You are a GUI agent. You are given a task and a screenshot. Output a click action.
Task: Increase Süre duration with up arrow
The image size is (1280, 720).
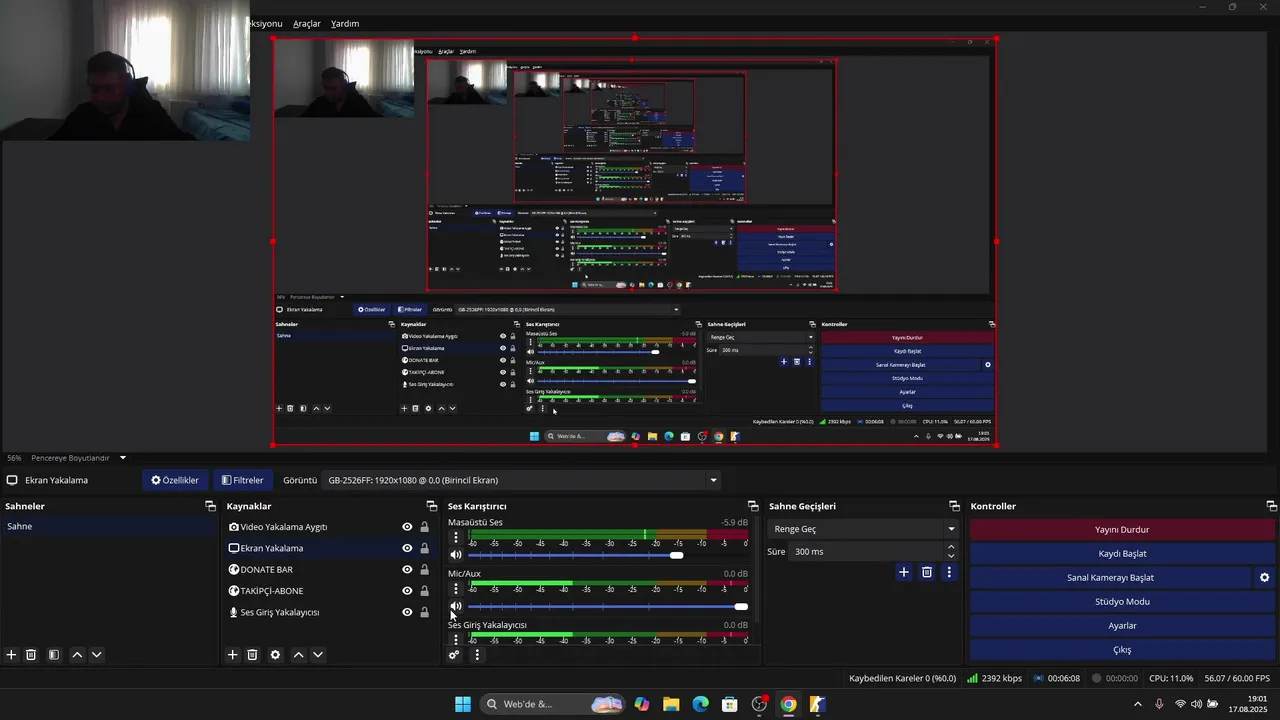[951, 547]
